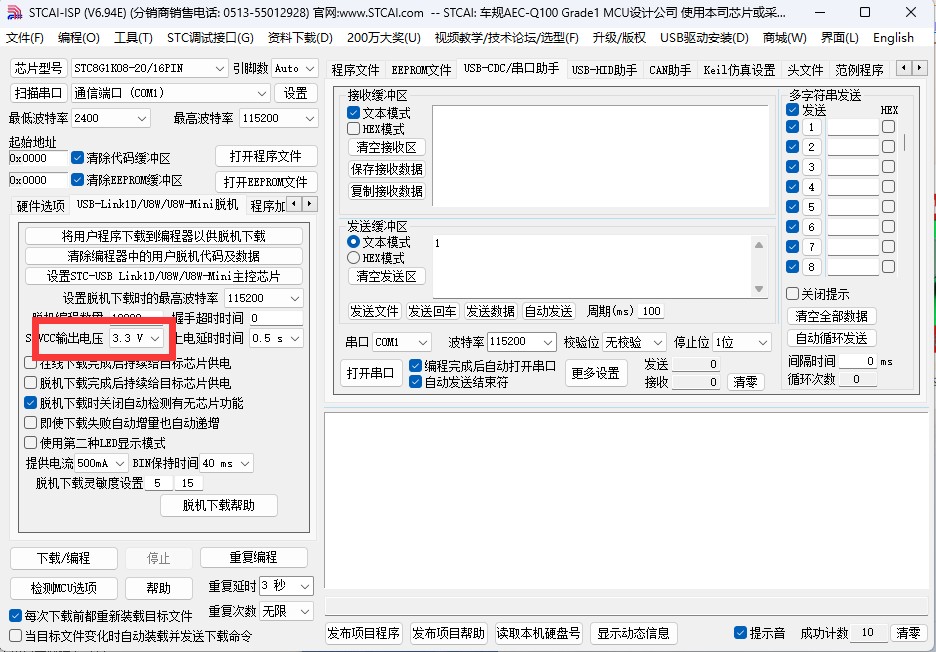
Task: Open the serial 波特率 115200 dropdown
Action: click(522, 342)
